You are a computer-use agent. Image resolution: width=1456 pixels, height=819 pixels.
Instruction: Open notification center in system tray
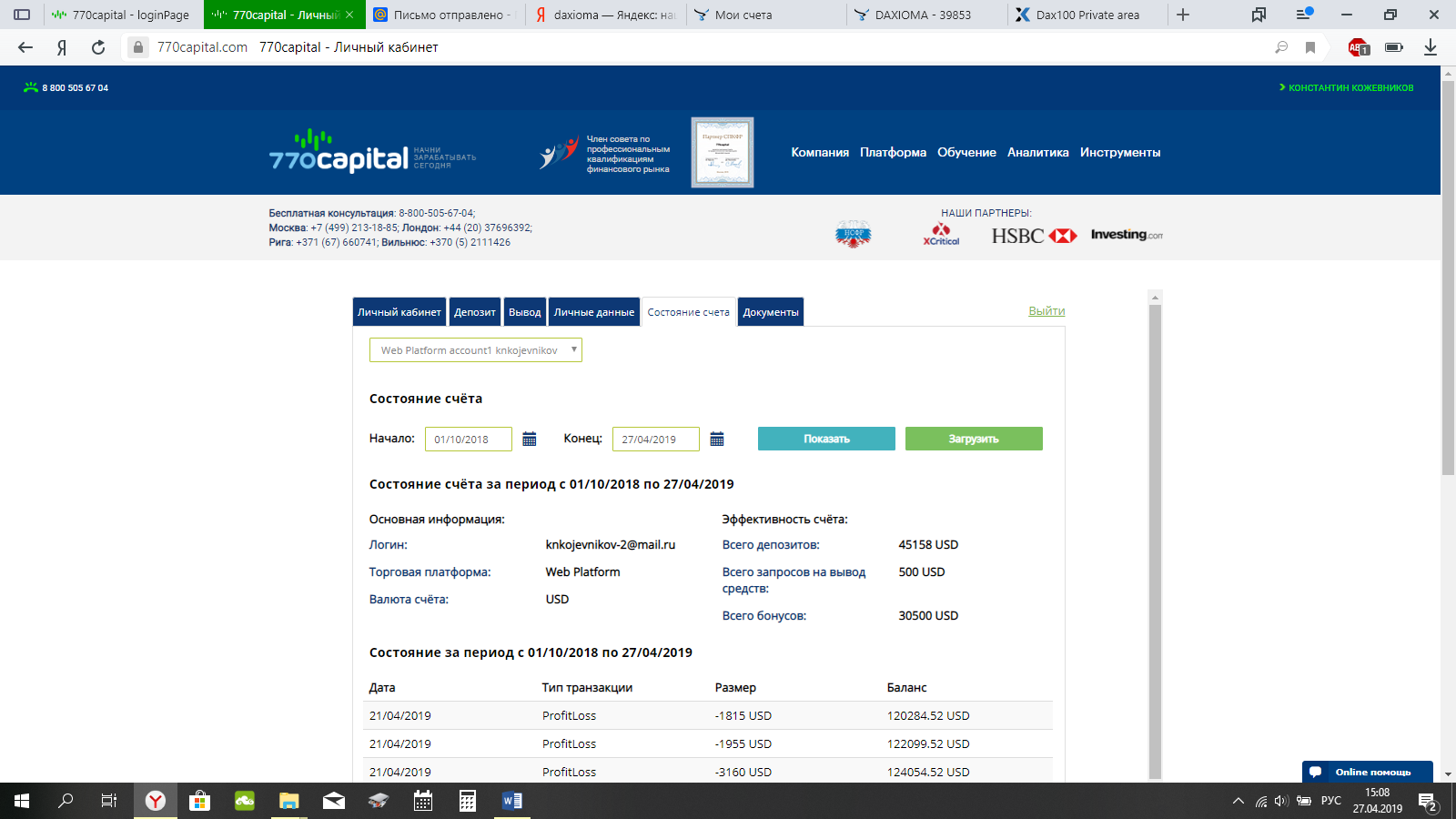pos(1429,802)
